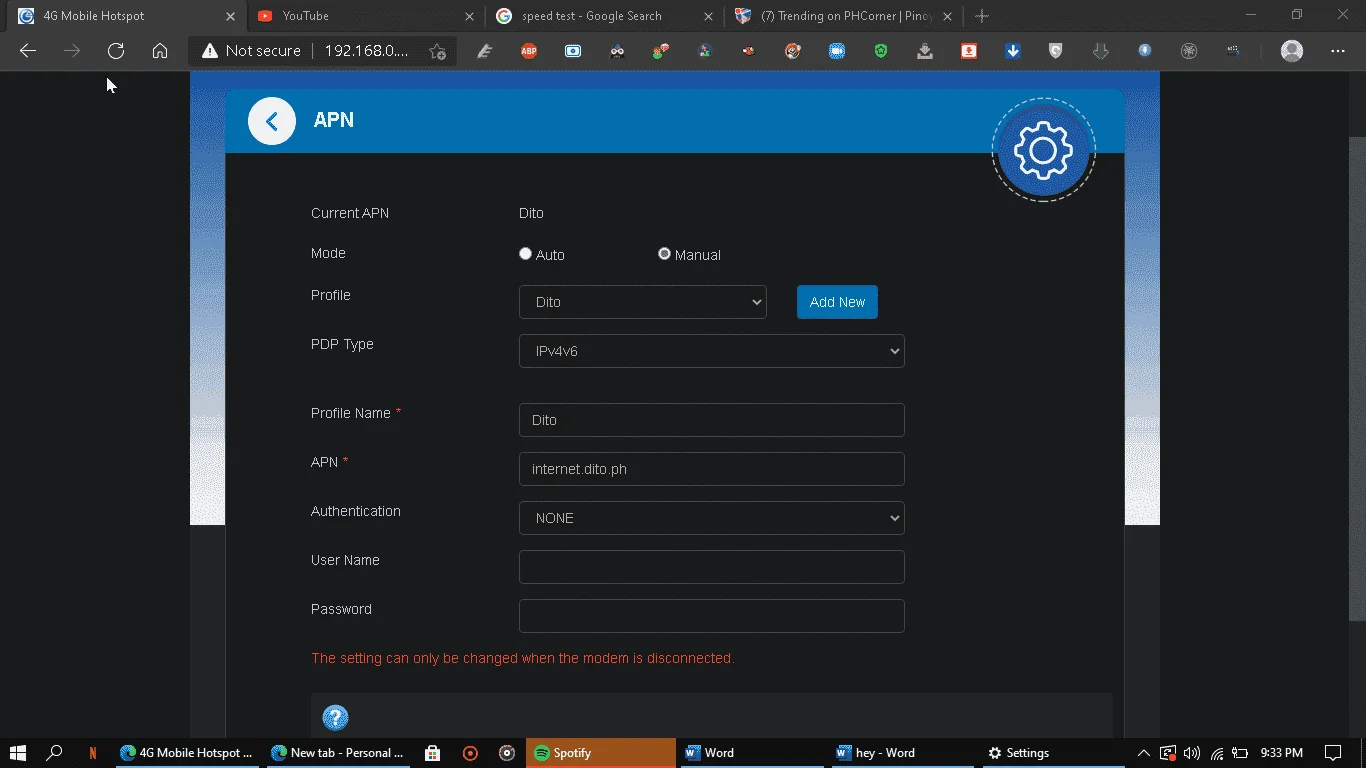This screenshot has height=768, width=1366.
Task: Switch to the YouTube tab
Action: (365, 16)
